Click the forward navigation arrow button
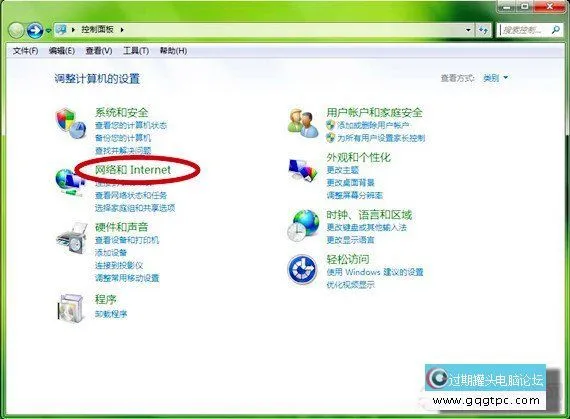Screen dimensions: 570x419 point(35,30)
